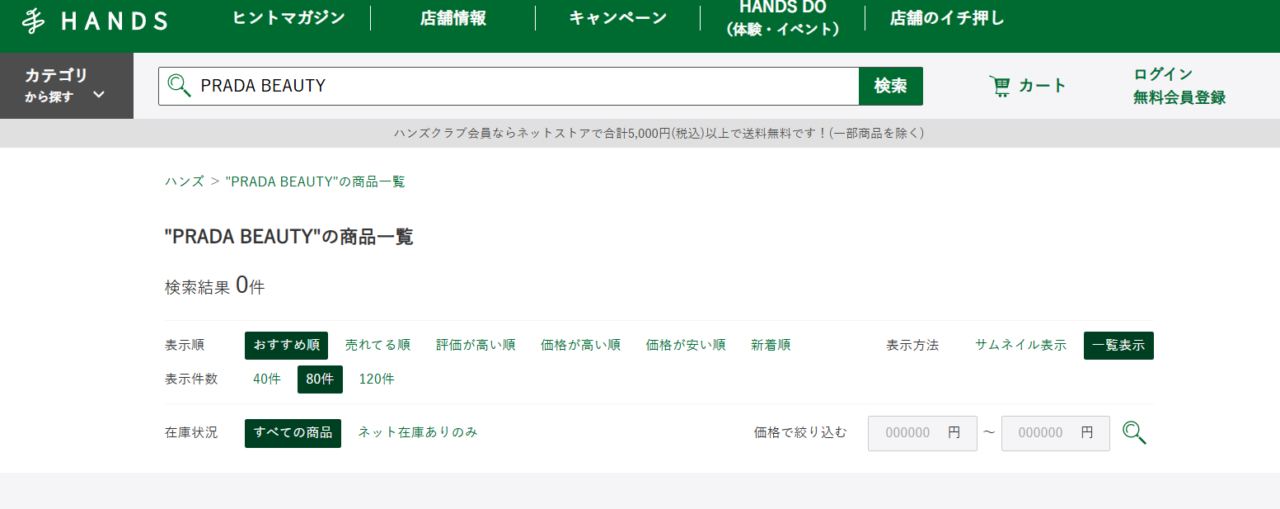Open the キャンペーン menu

tap(618, 18)
